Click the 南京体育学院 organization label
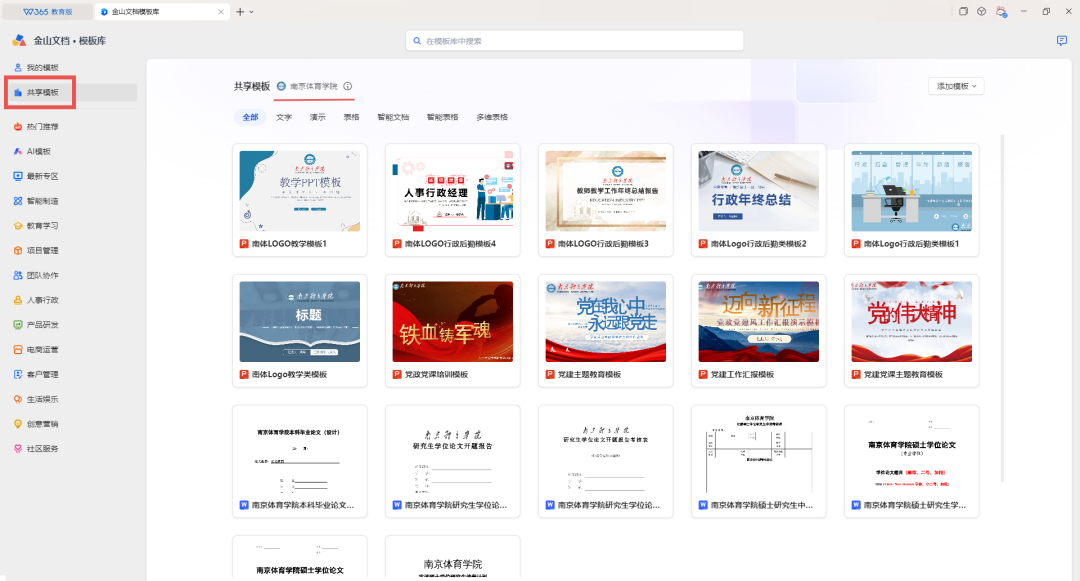 pyautogui.click(x=313, y=86)
